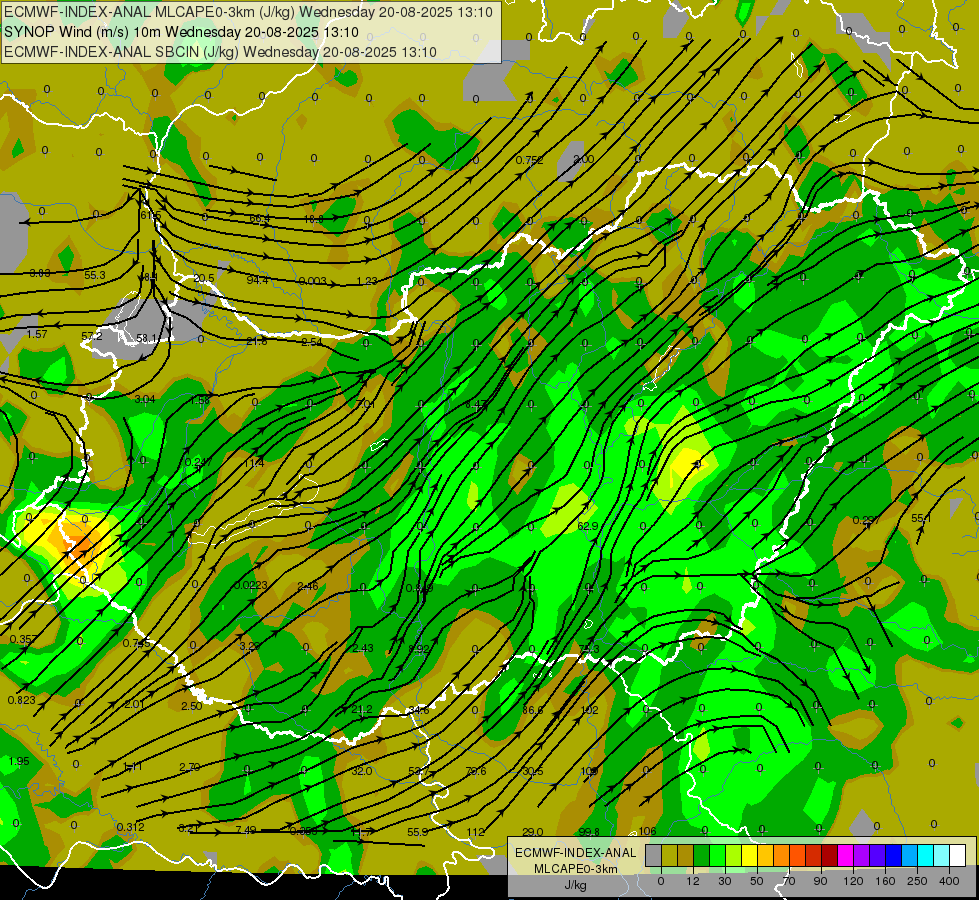This screenshot has width=979, height=900.
Task: Click the MLCAPE0-3km title line at top
Action: (x=248, y=12)
